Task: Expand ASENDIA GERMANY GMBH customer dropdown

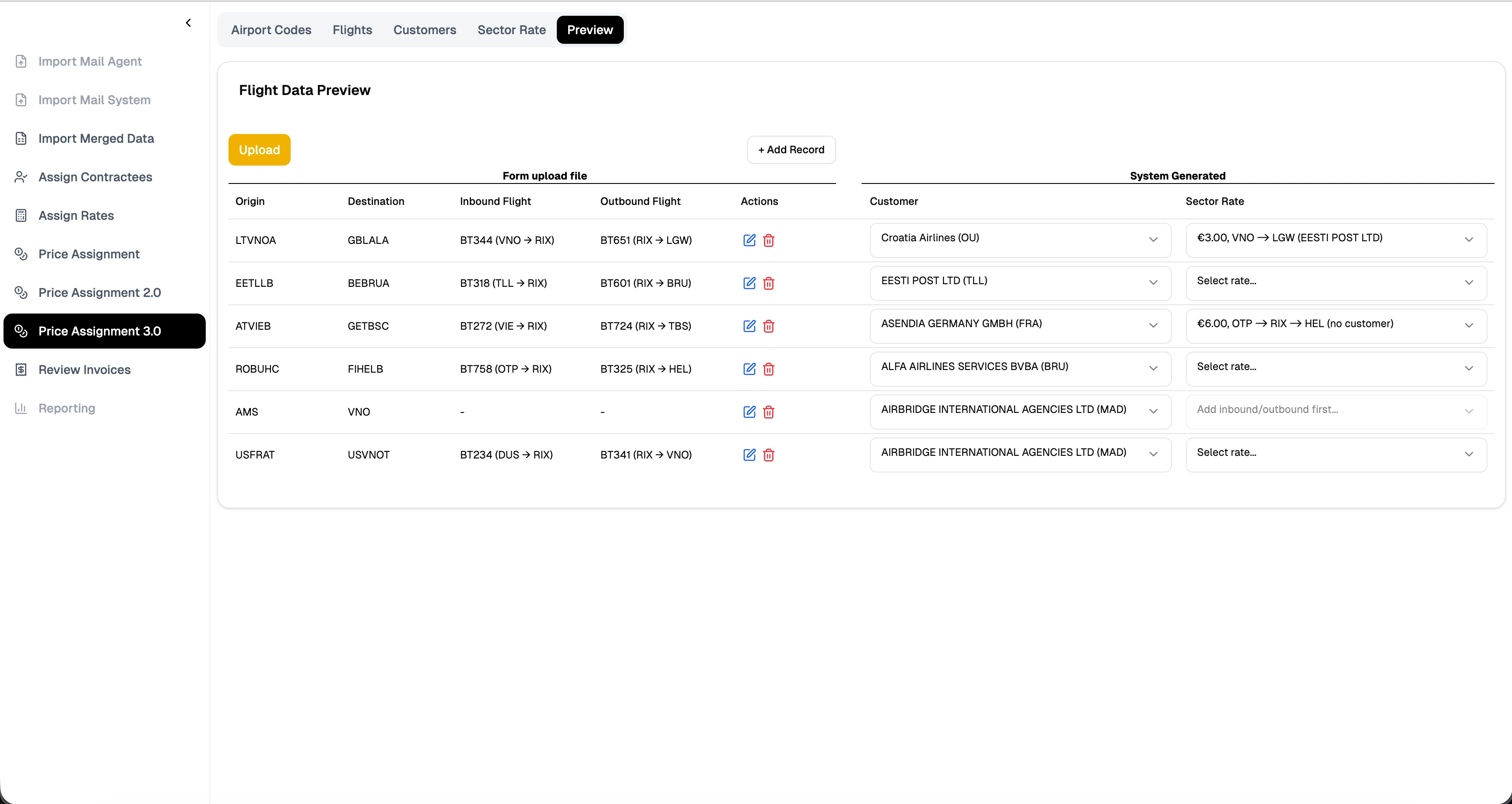Action: click(1020, 325)
